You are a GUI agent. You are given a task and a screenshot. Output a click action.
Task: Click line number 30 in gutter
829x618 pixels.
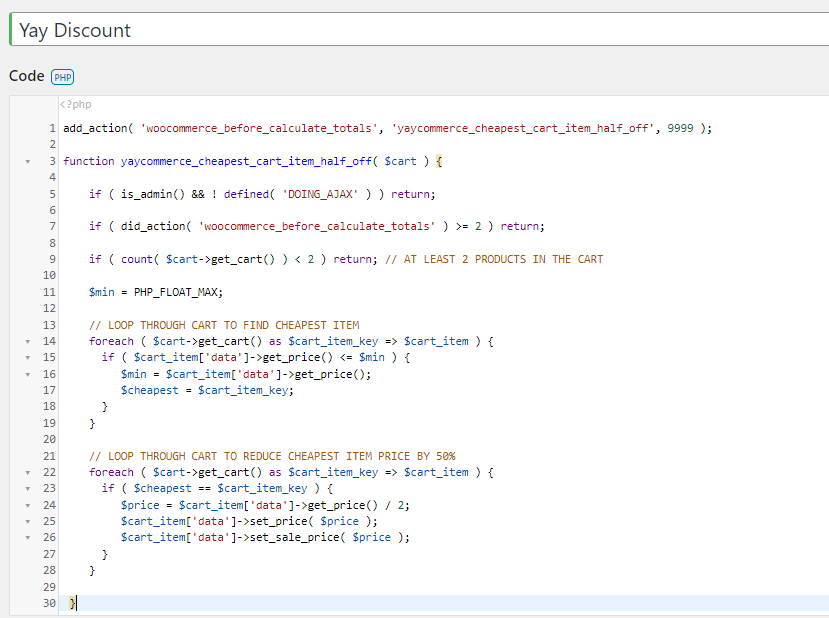click(x=49, y=603)
